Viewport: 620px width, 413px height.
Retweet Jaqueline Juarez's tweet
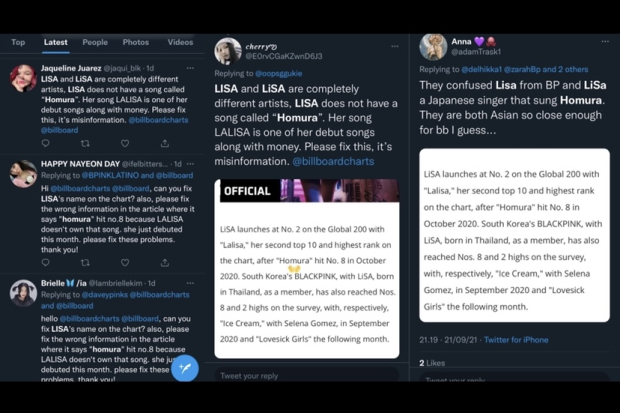coord(85,144)
